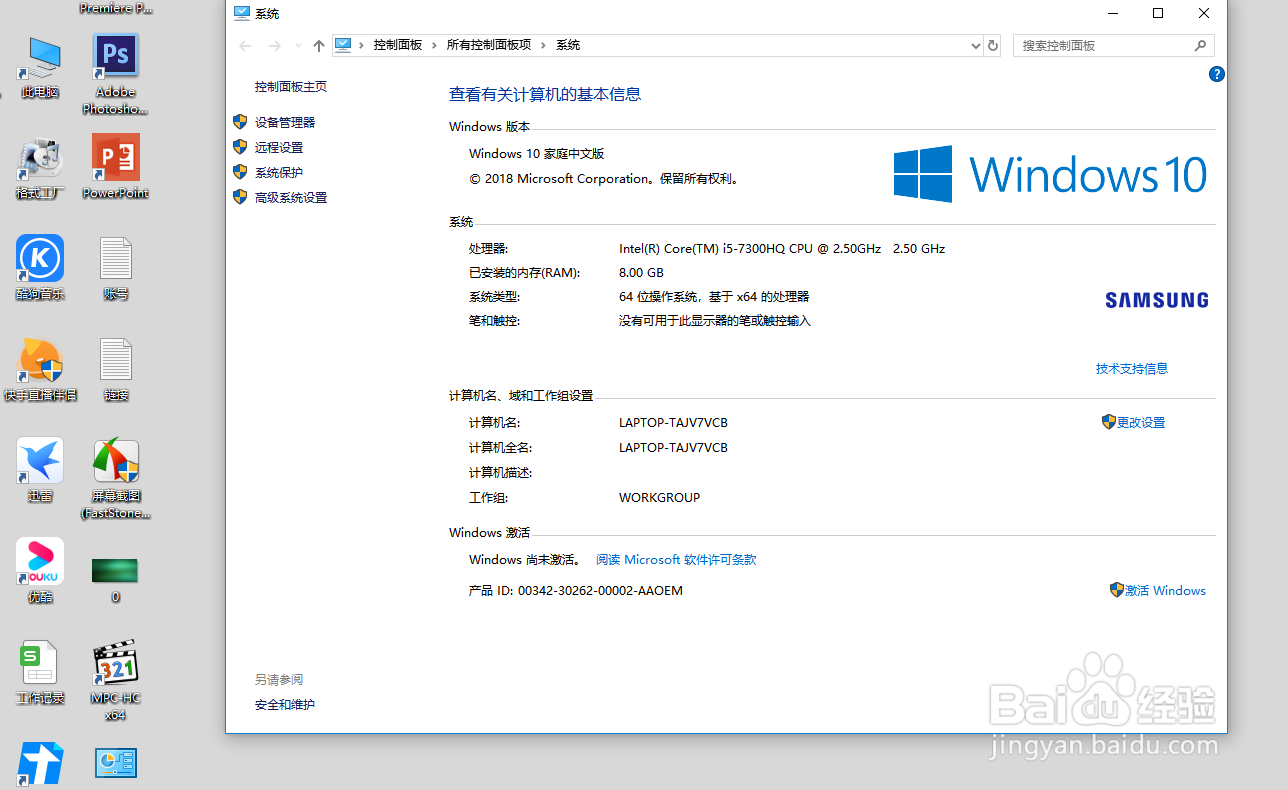Click the computer icon in address bar
The height and width of the screenshot is (790, 1288).
[343, 45]
